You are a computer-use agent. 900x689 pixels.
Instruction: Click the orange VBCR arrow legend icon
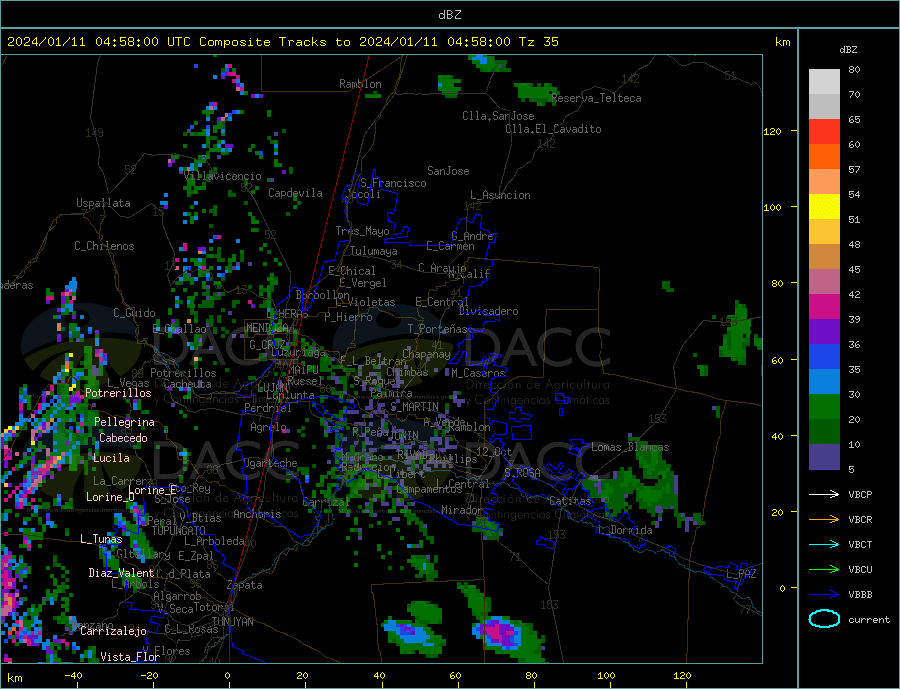pos(824,519)
